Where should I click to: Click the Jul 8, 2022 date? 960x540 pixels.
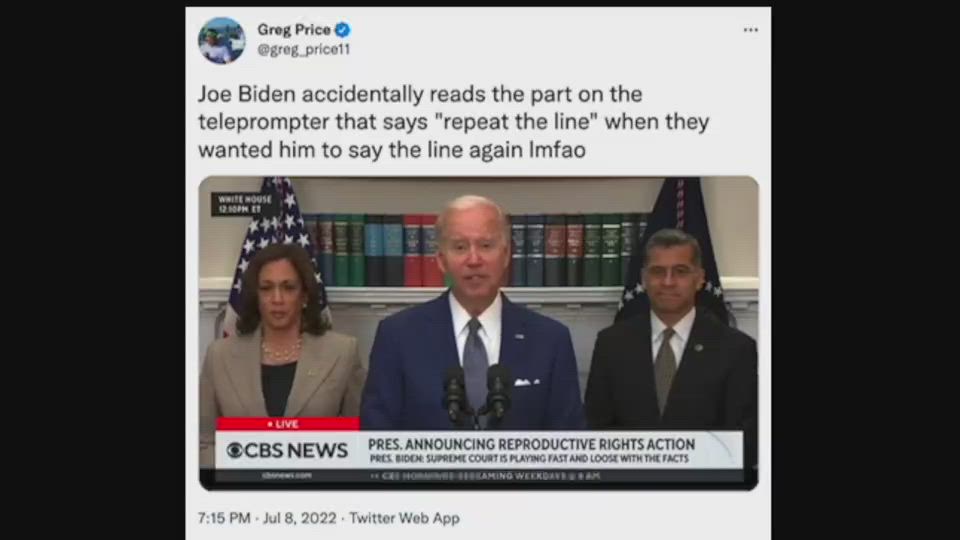[299, 518]
